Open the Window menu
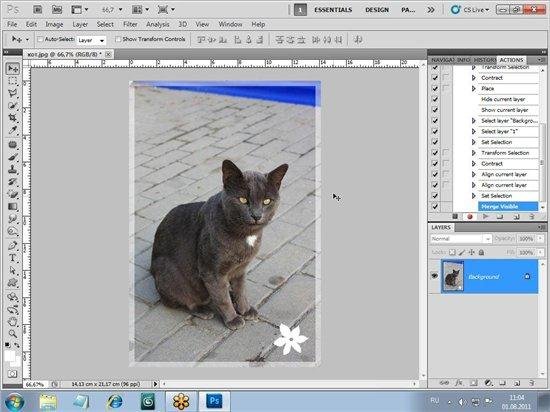Viewport: 550px width, 412px height. pyautogui.click(x=230, y=24)
